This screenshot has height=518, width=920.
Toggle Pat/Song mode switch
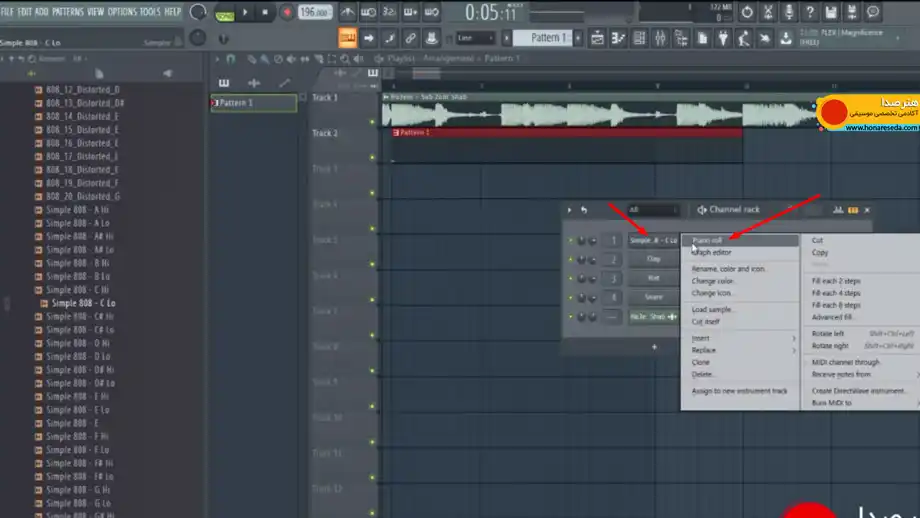point(224,15)
